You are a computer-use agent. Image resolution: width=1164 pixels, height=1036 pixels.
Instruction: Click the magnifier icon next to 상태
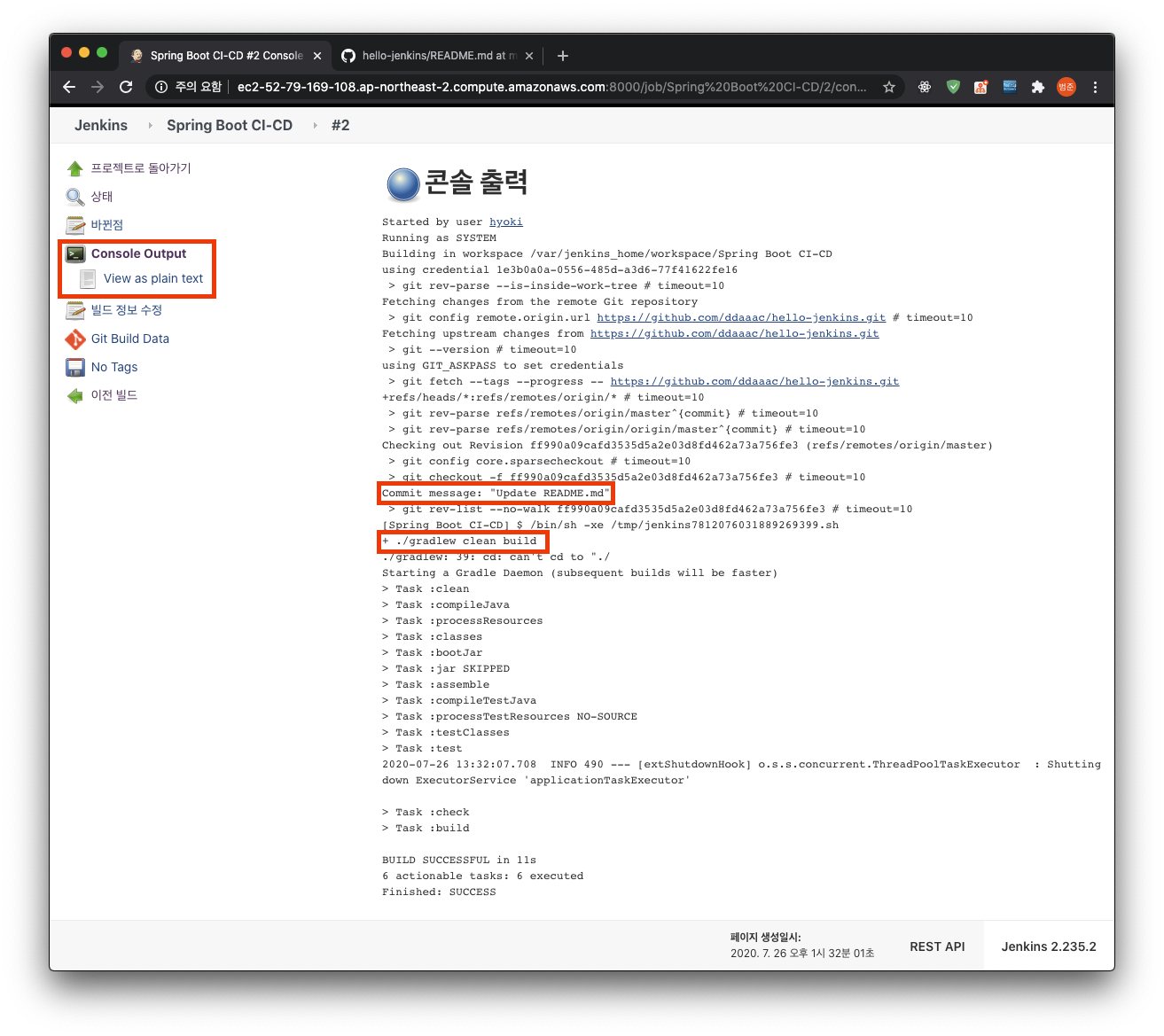coord(75,197)
